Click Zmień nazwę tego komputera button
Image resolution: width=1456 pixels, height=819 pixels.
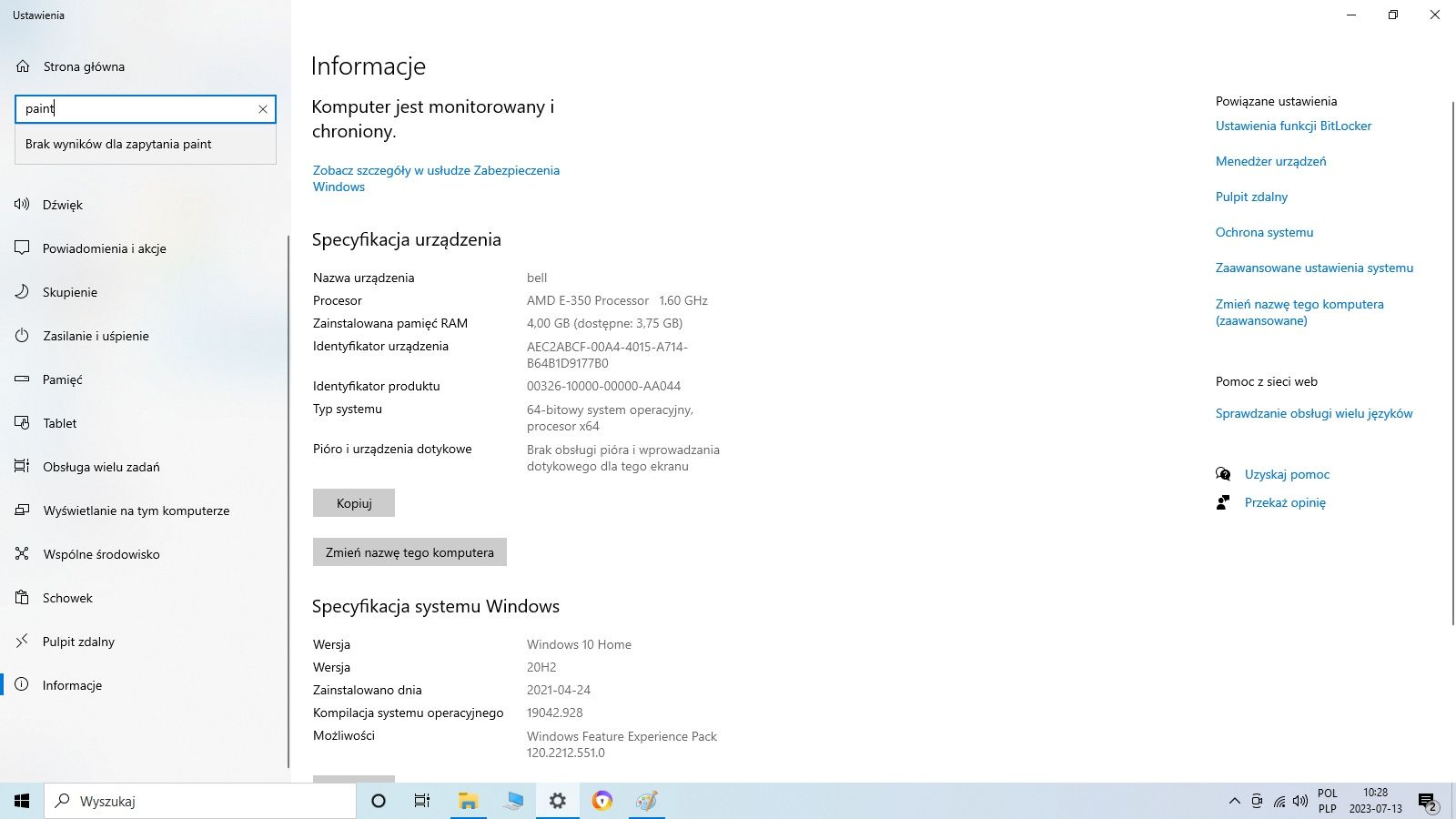coord(409,552)
